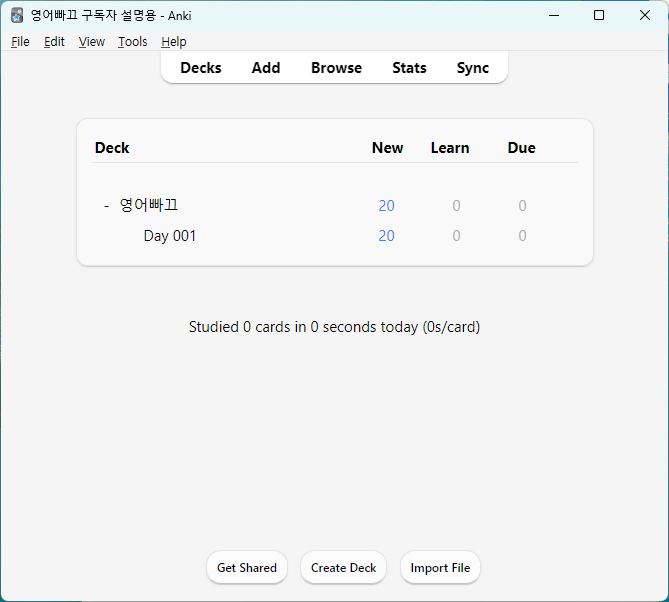Viewport: 669px width, 602px height.
Task: Minimize the Anki window
Action: pos(554,16)
